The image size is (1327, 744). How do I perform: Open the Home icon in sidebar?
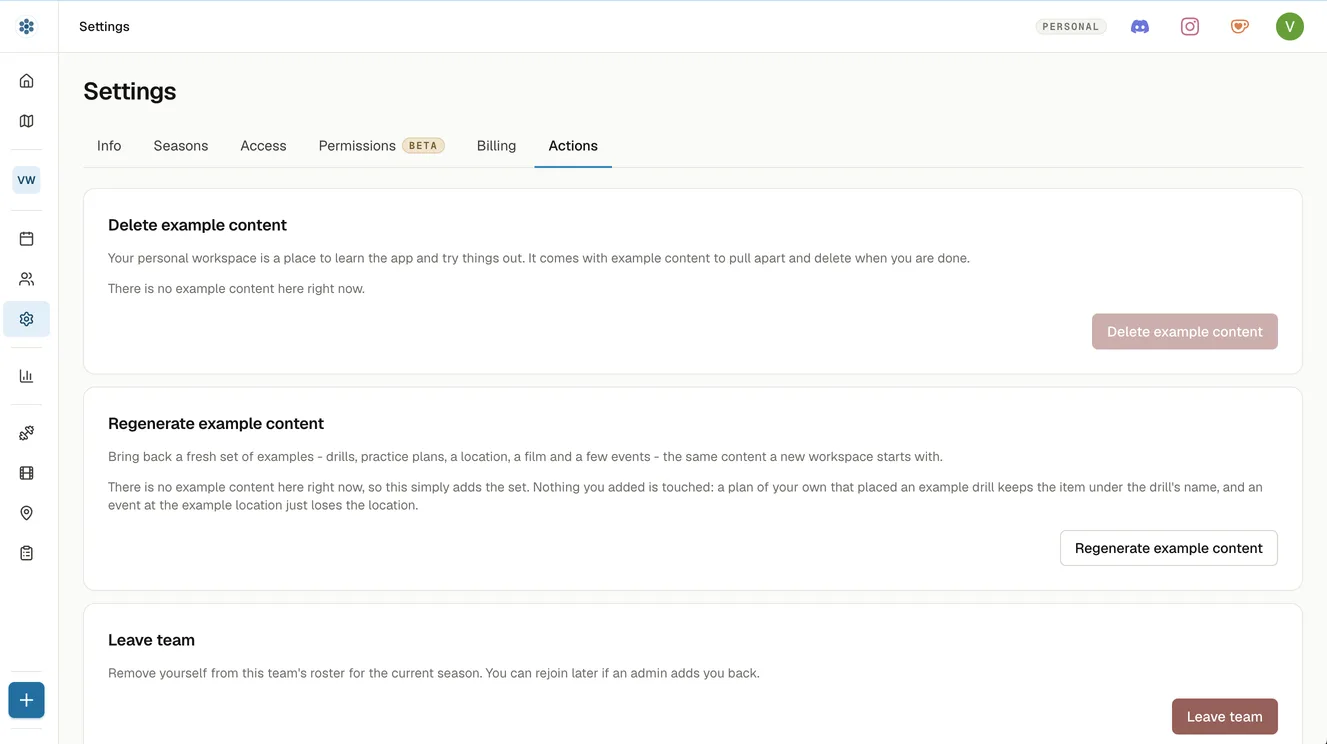click(x=26, y=81)
